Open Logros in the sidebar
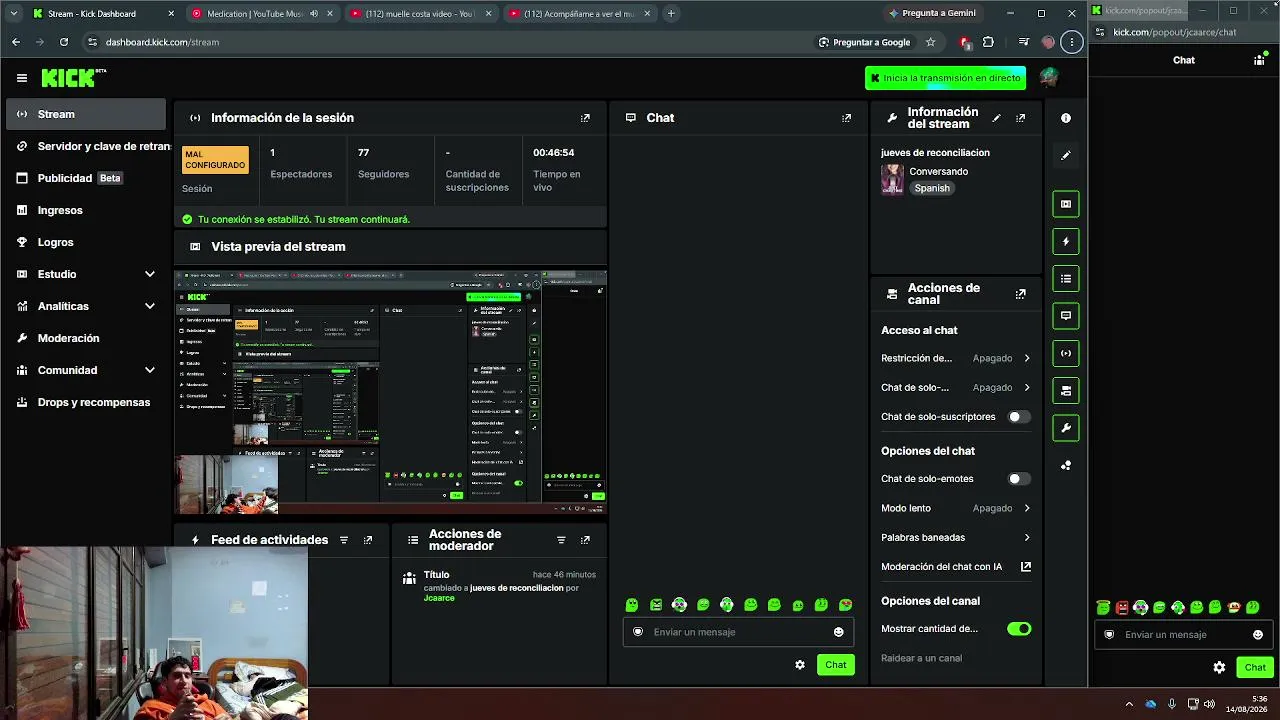1280x720 pixels. click(87, 242)
